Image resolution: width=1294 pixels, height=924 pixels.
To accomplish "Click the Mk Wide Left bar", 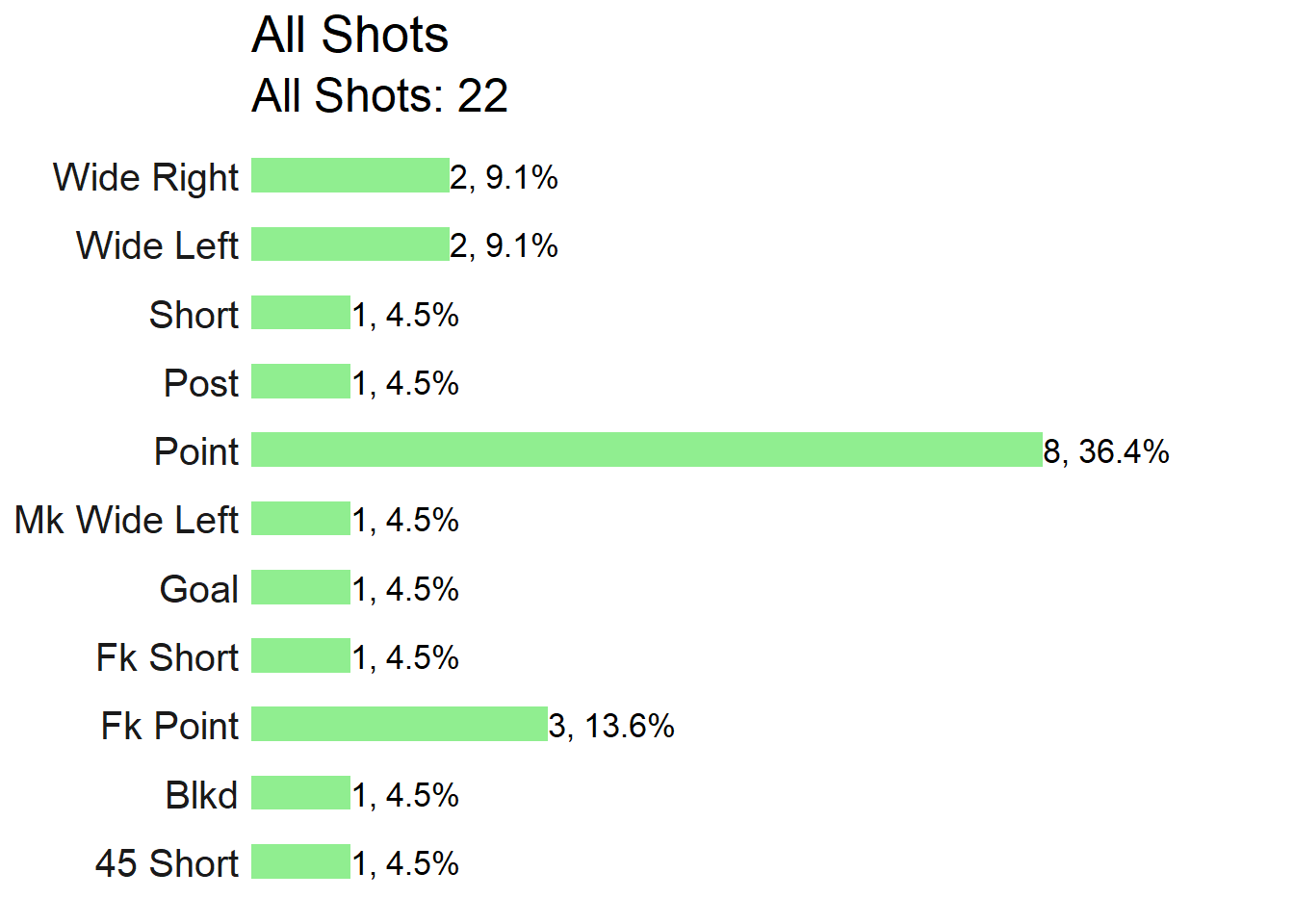I will point(300,518).
